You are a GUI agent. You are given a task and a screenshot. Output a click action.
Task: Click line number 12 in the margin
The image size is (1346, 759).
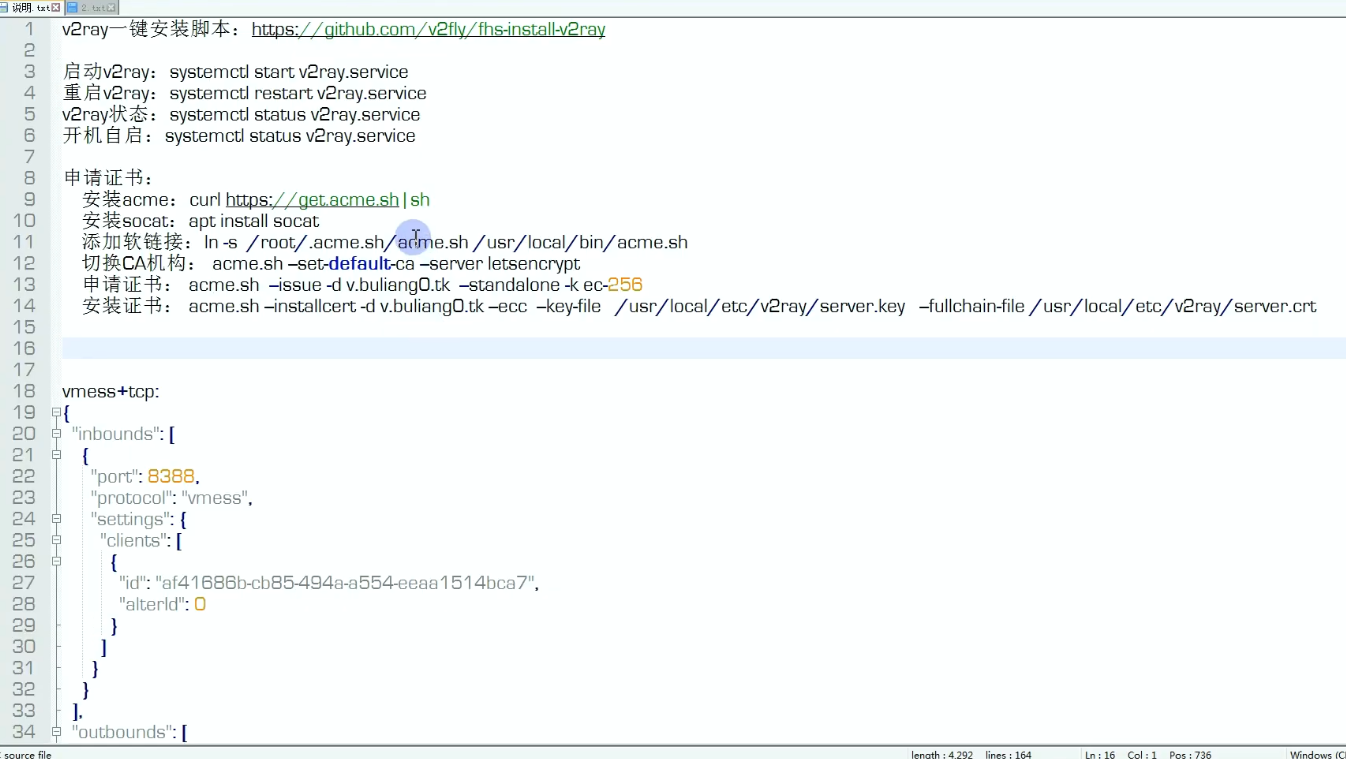point(24,263)
